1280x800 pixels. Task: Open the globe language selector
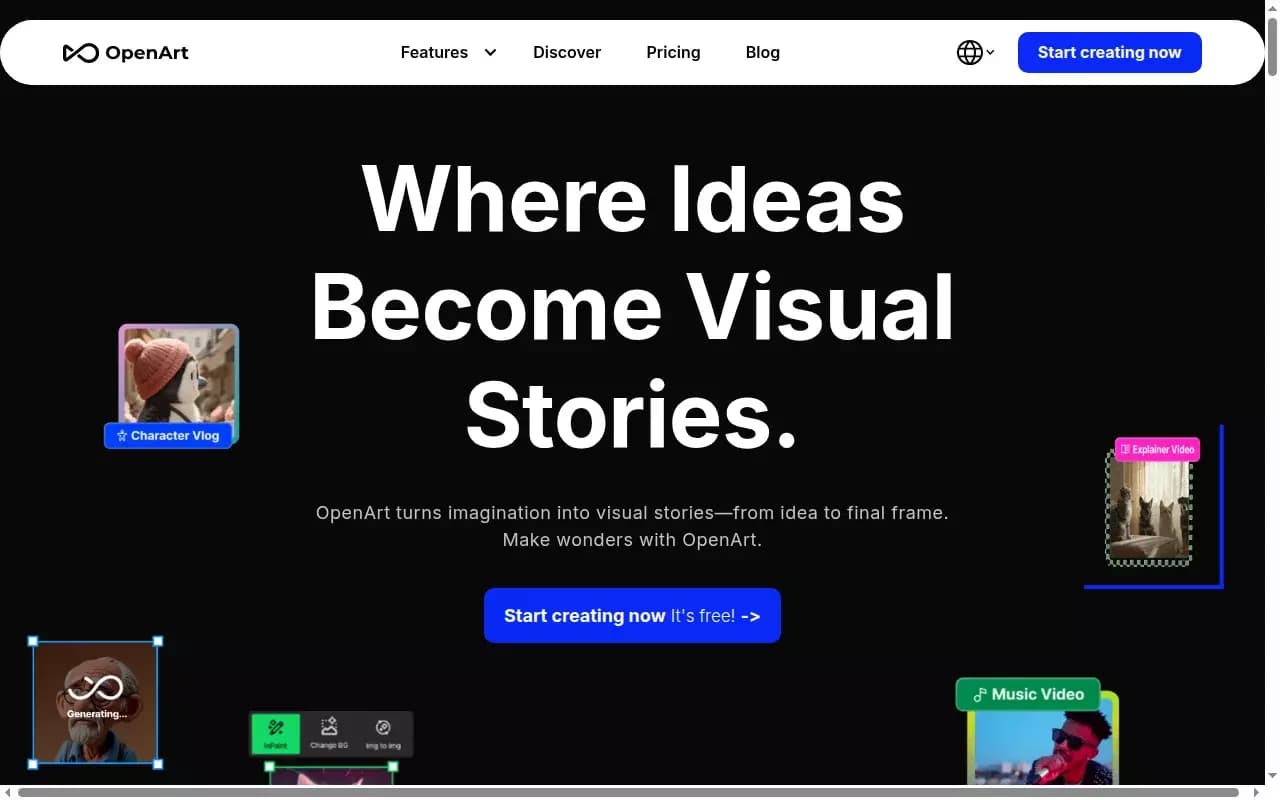click(x=975, y=53)
